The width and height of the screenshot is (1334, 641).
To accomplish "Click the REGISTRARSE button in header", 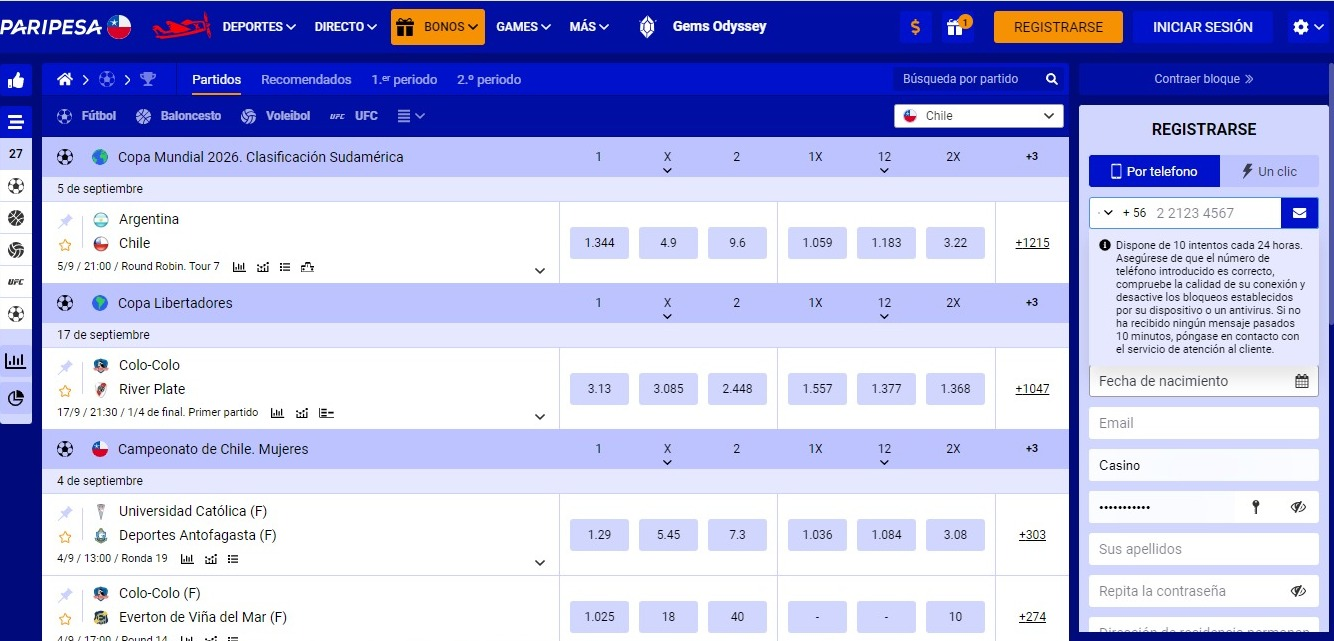I will point(1058,27).
